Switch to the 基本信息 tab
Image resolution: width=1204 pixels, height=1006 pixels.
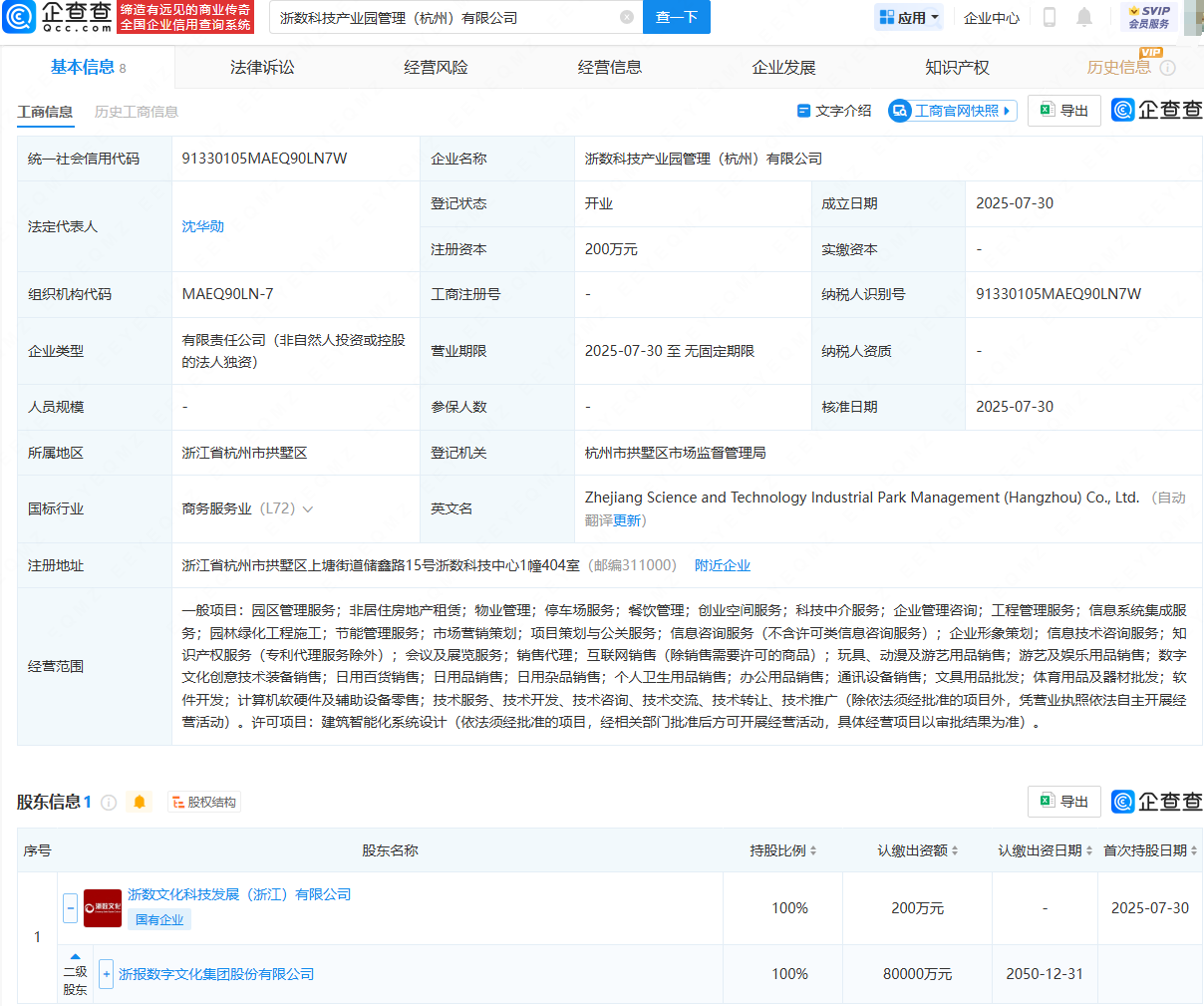(x=88, y=68)
